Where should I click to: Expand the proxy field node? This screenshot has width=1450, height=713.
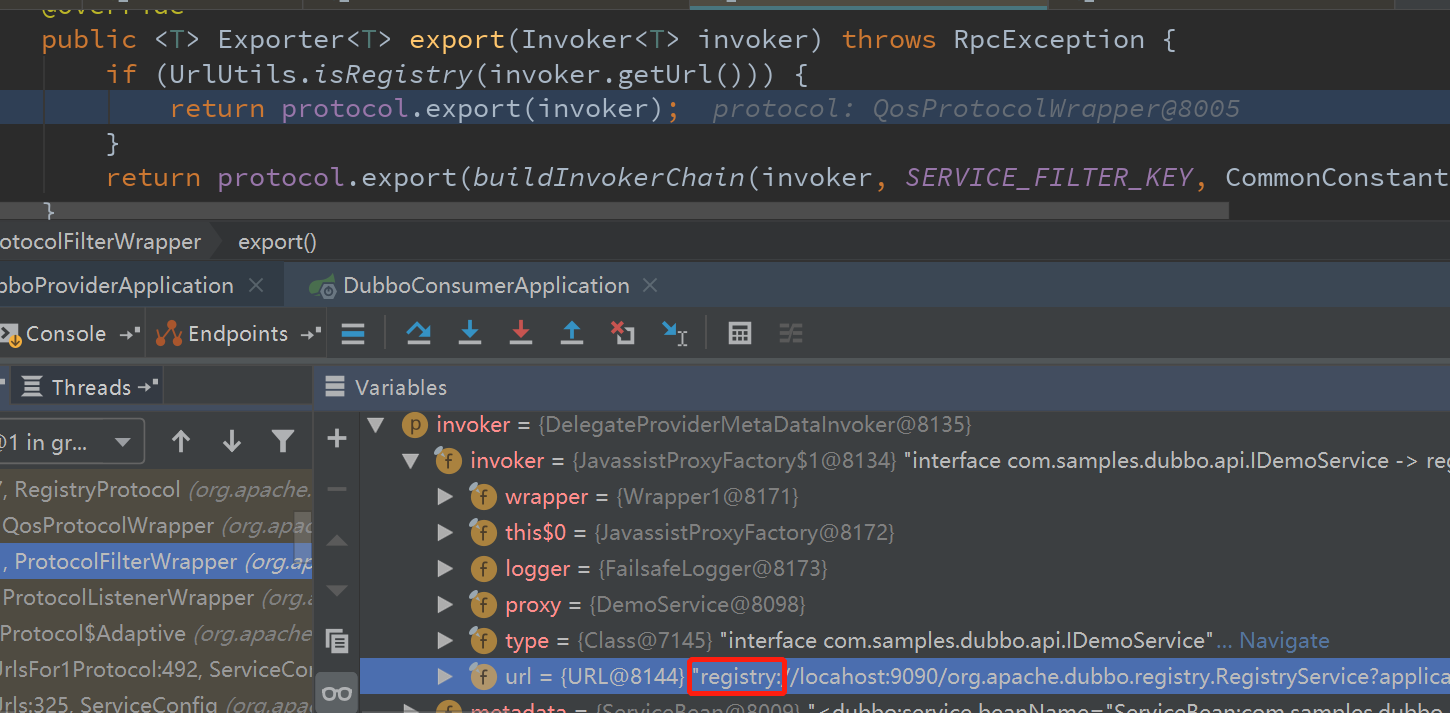tap(445, 605)
